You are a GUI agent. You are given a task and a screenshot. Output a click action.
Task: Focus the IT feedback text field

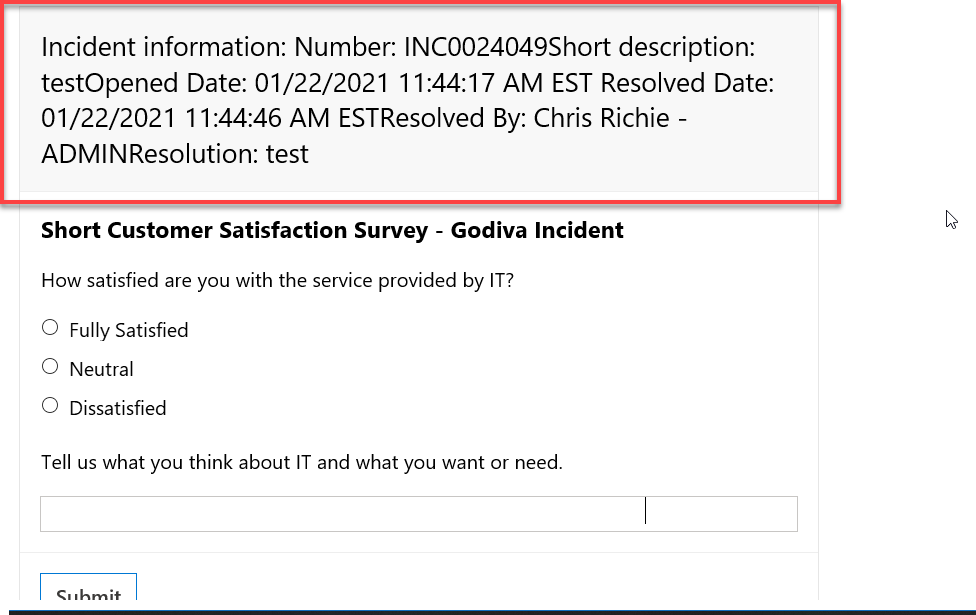point(419,514)
